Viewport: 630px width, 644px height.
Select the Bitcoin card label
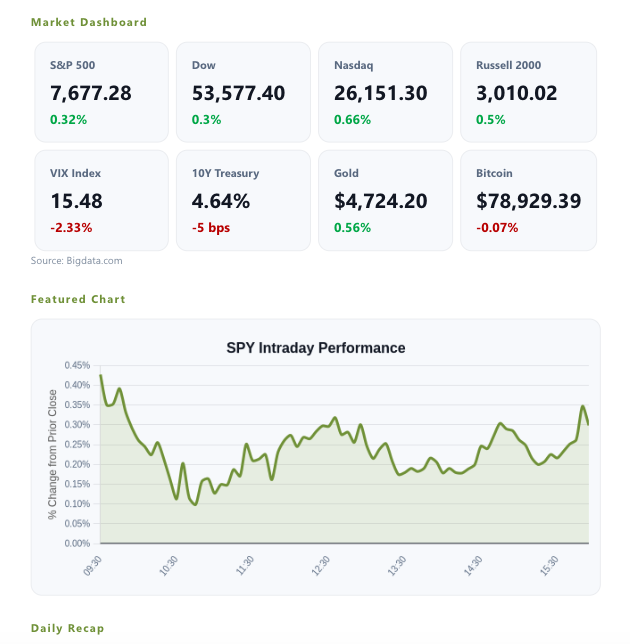[x=494, y=173]
